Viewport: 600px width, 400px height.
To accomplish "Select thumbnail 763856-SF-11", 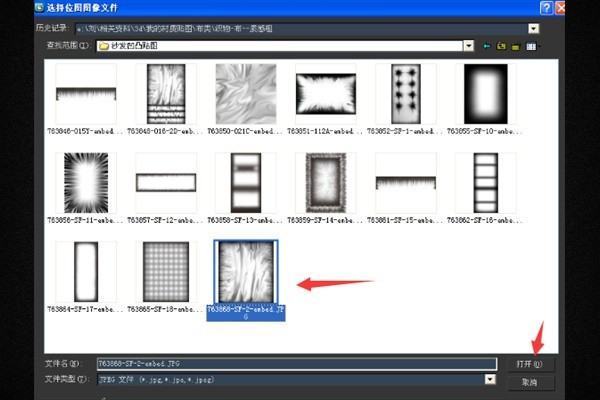I will coord(86,182).
